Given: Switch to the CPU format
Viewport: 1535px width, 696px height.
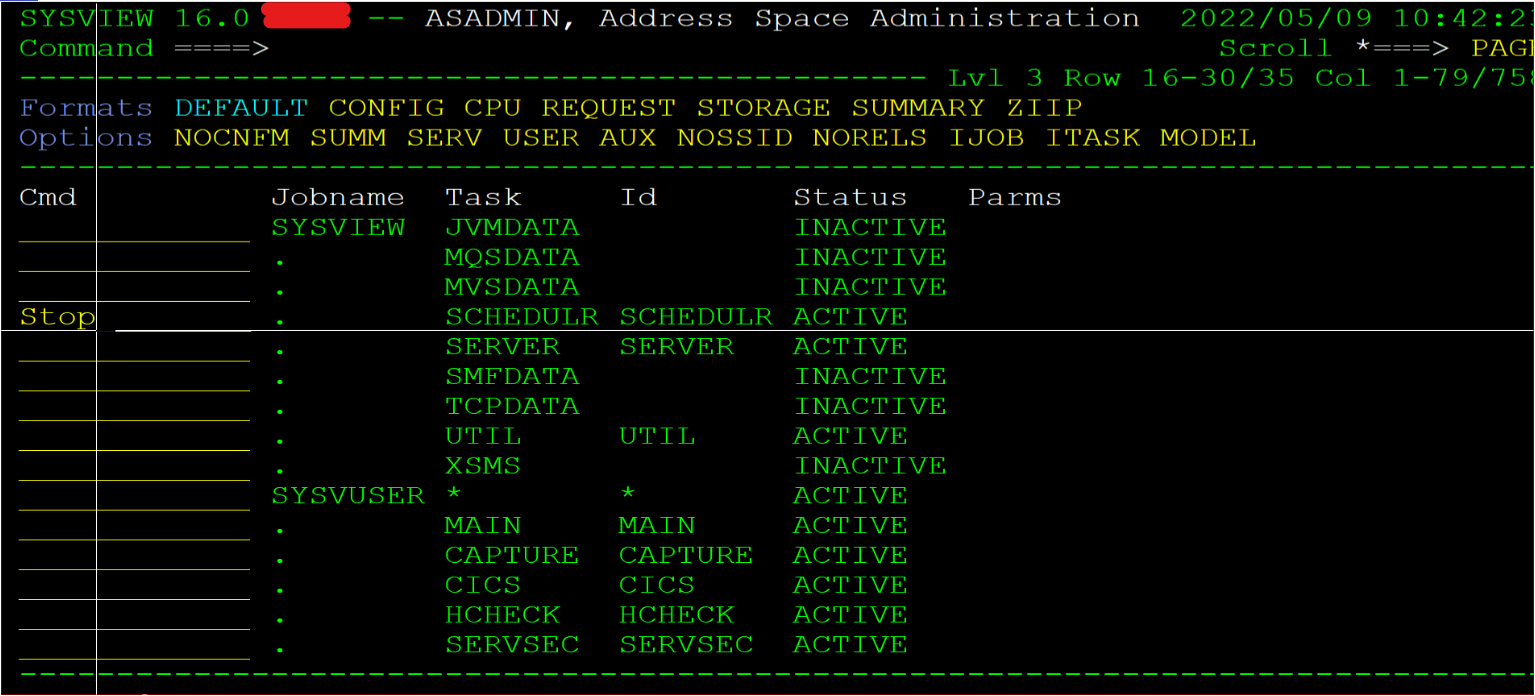Looking at the screenshot, I should pos(492,107).
